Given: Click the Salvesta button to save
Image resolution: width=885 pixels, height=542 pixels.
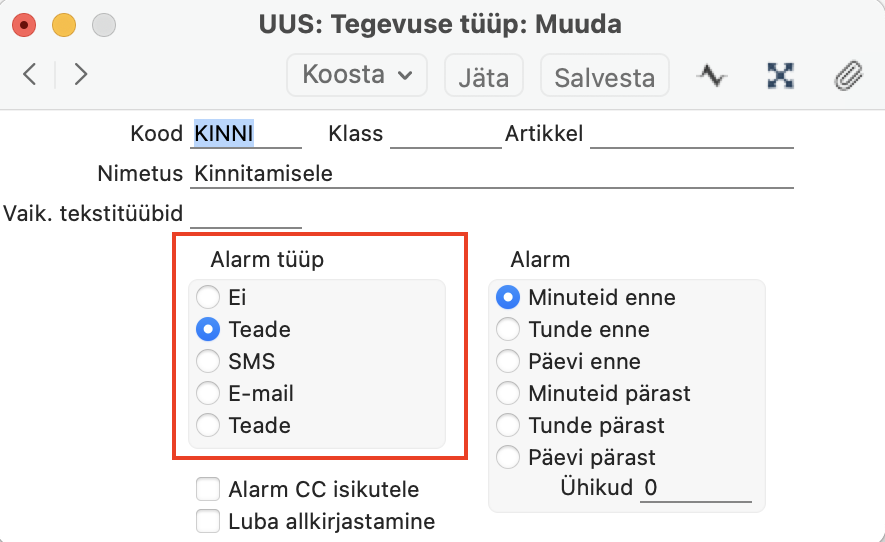Looking at the screenshot, I should (x=604, y=75).
